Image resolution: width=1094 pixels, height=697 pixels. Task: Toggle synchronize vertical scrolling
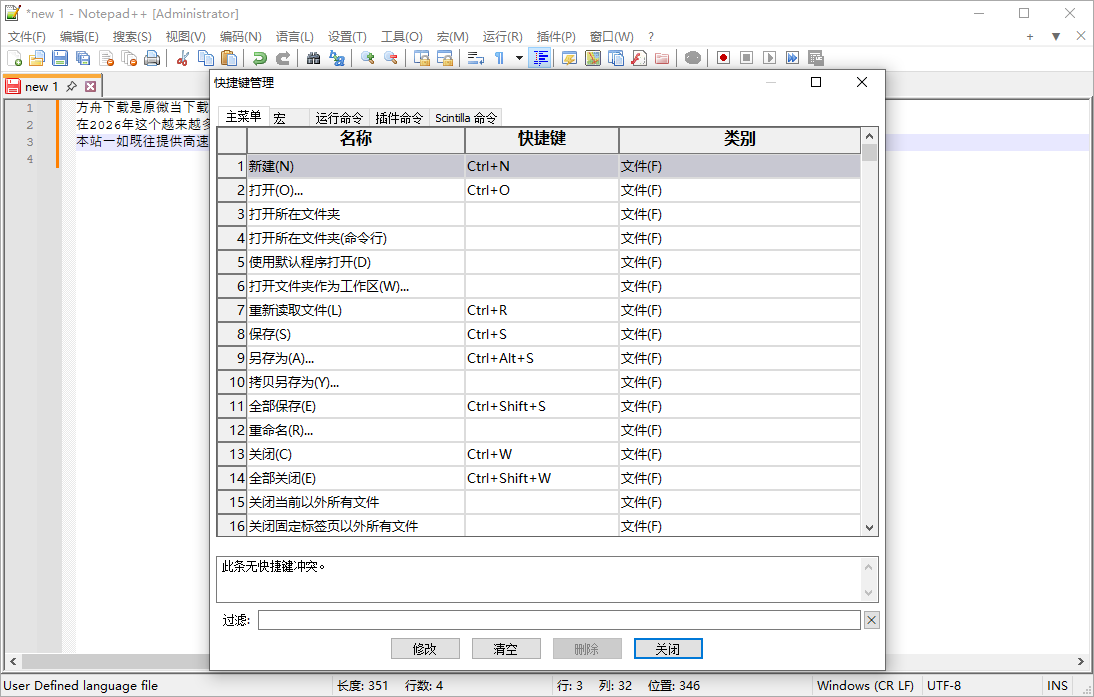pos(422,58)
